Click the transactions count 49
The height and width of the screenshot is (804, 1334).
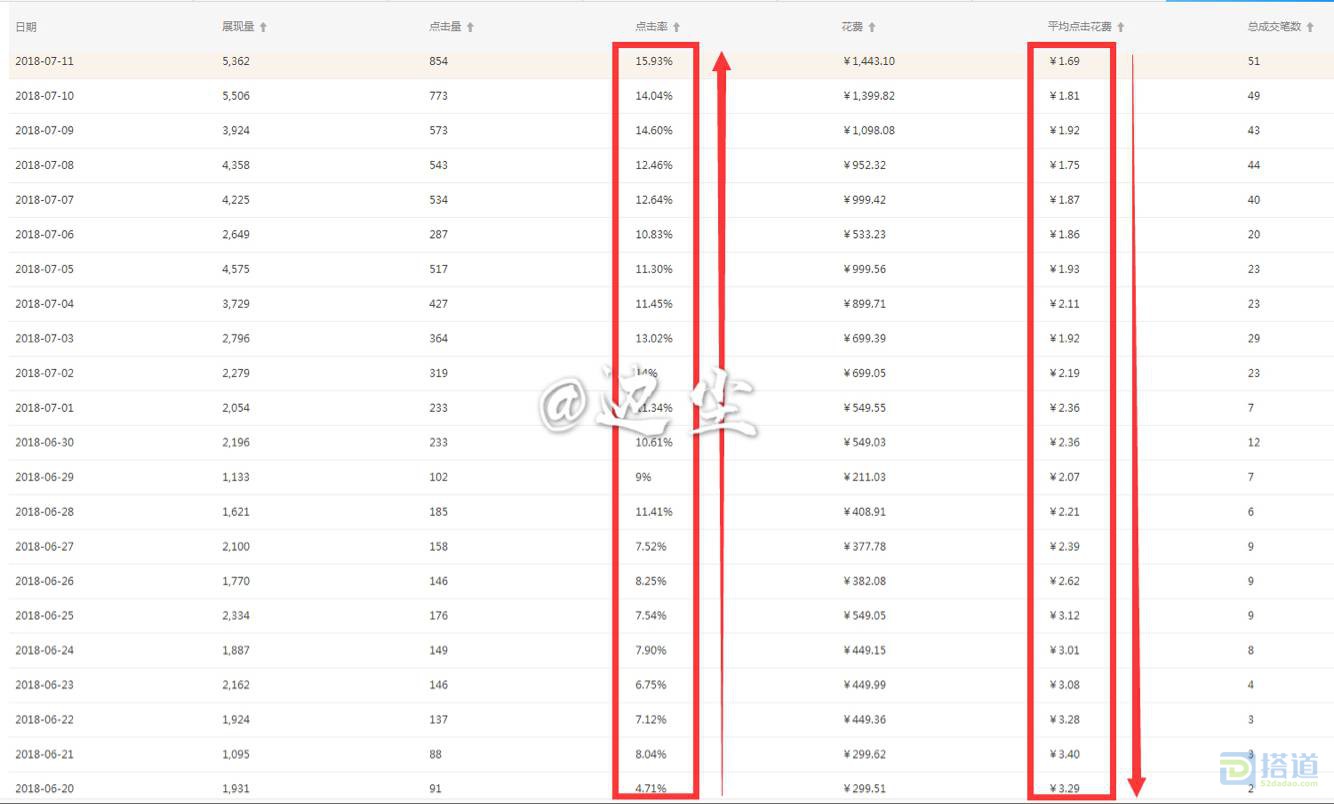pos(1254,96)
